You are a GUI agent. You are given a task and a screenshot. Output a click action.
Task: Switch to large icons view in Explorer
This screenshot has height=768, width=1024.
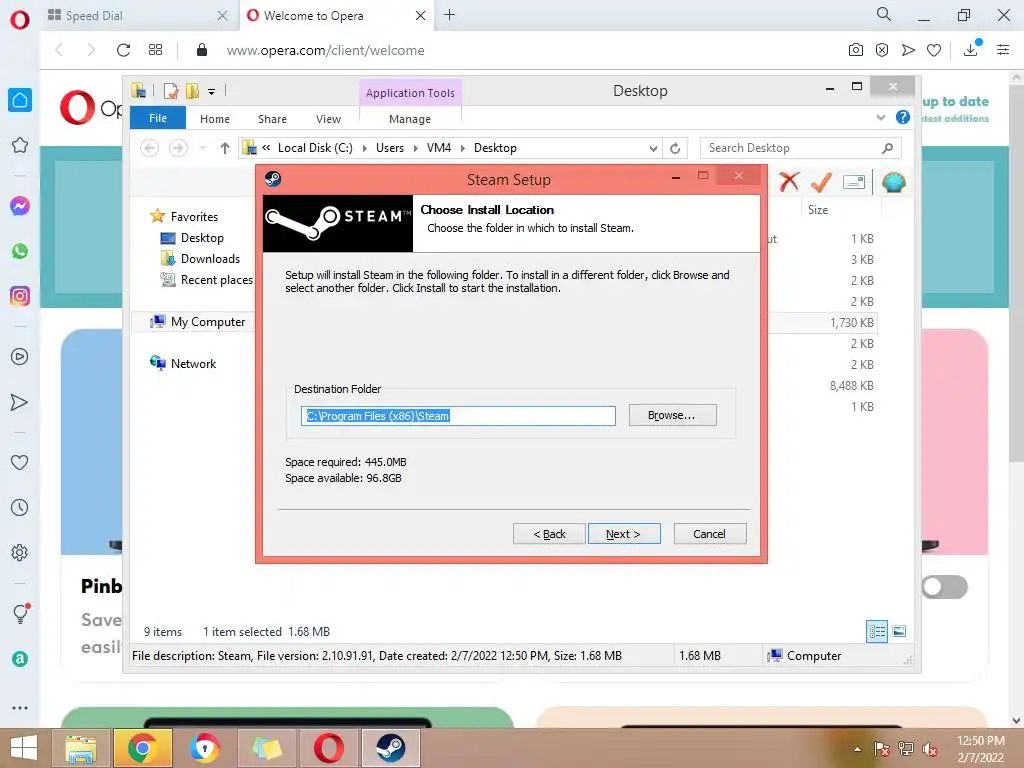coord(899,631)
